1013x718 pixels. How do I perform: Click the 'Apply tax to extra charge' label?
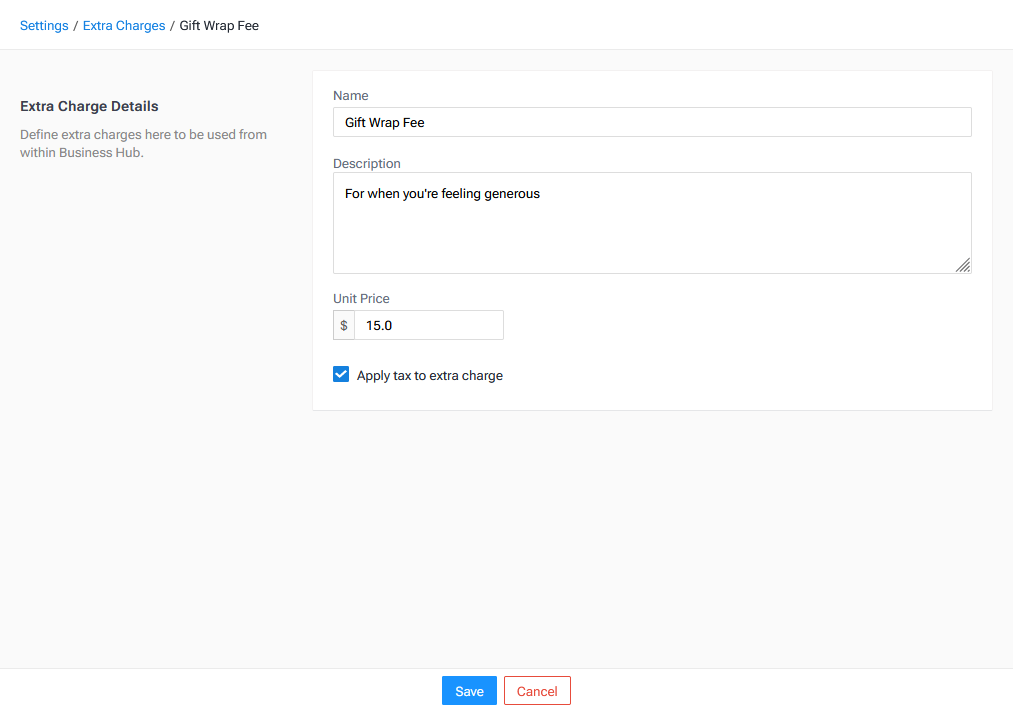click(x=429, y=376)
